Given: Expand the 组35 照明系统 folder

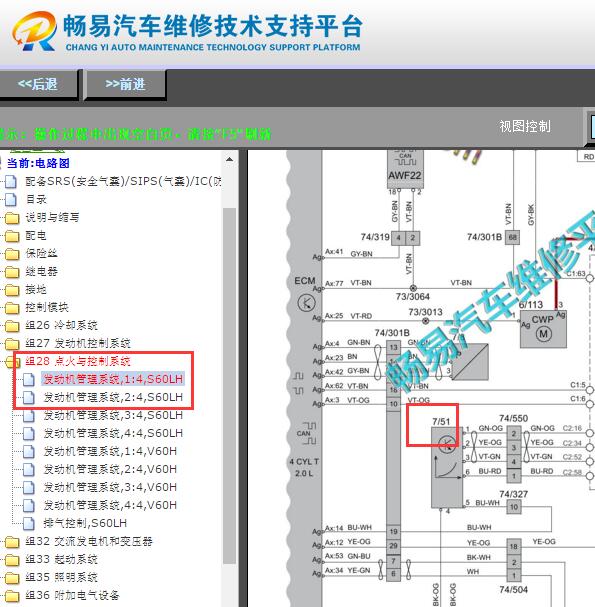Looking at the screenshot, I should click(61, 577).
